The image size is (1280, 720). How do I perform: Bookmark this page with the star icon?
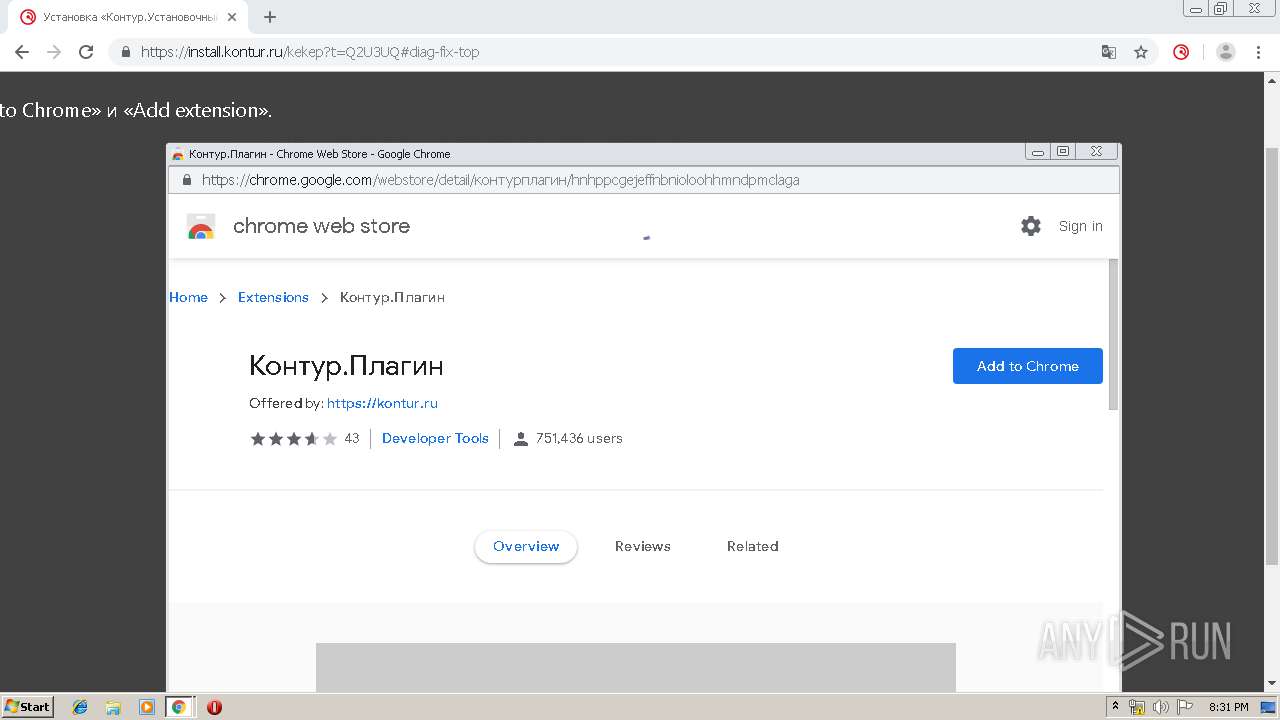[x=1140, y=52]
